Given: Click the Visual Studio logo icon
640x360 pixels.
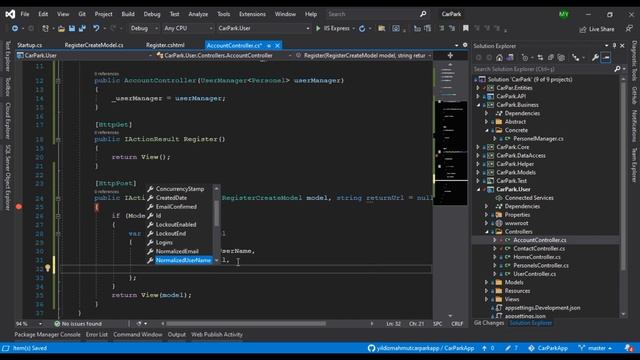Looking at the screenshot, I should pos(10,14).
